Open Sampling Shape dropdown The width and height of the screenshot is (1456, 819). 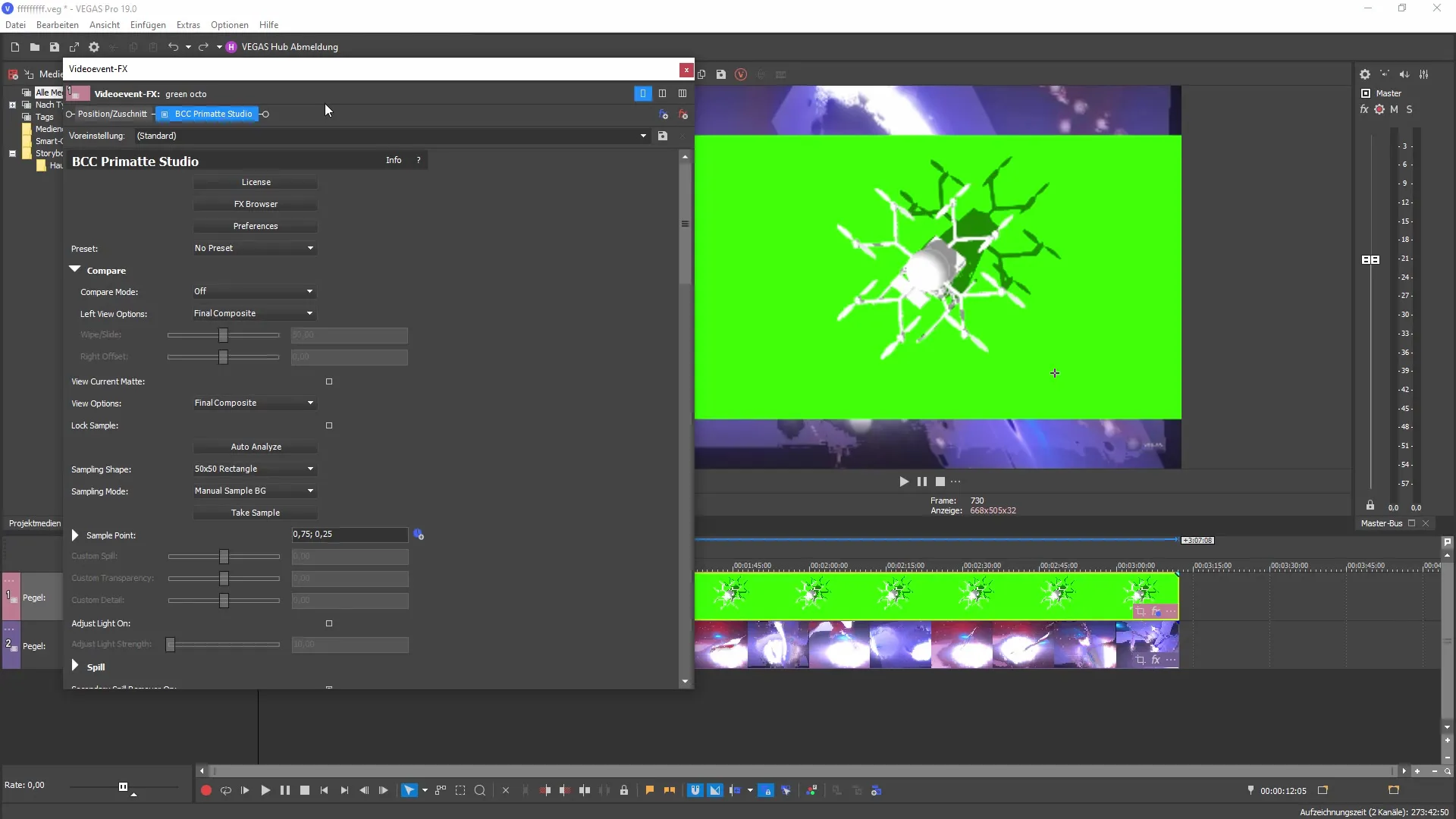[255, 469]
